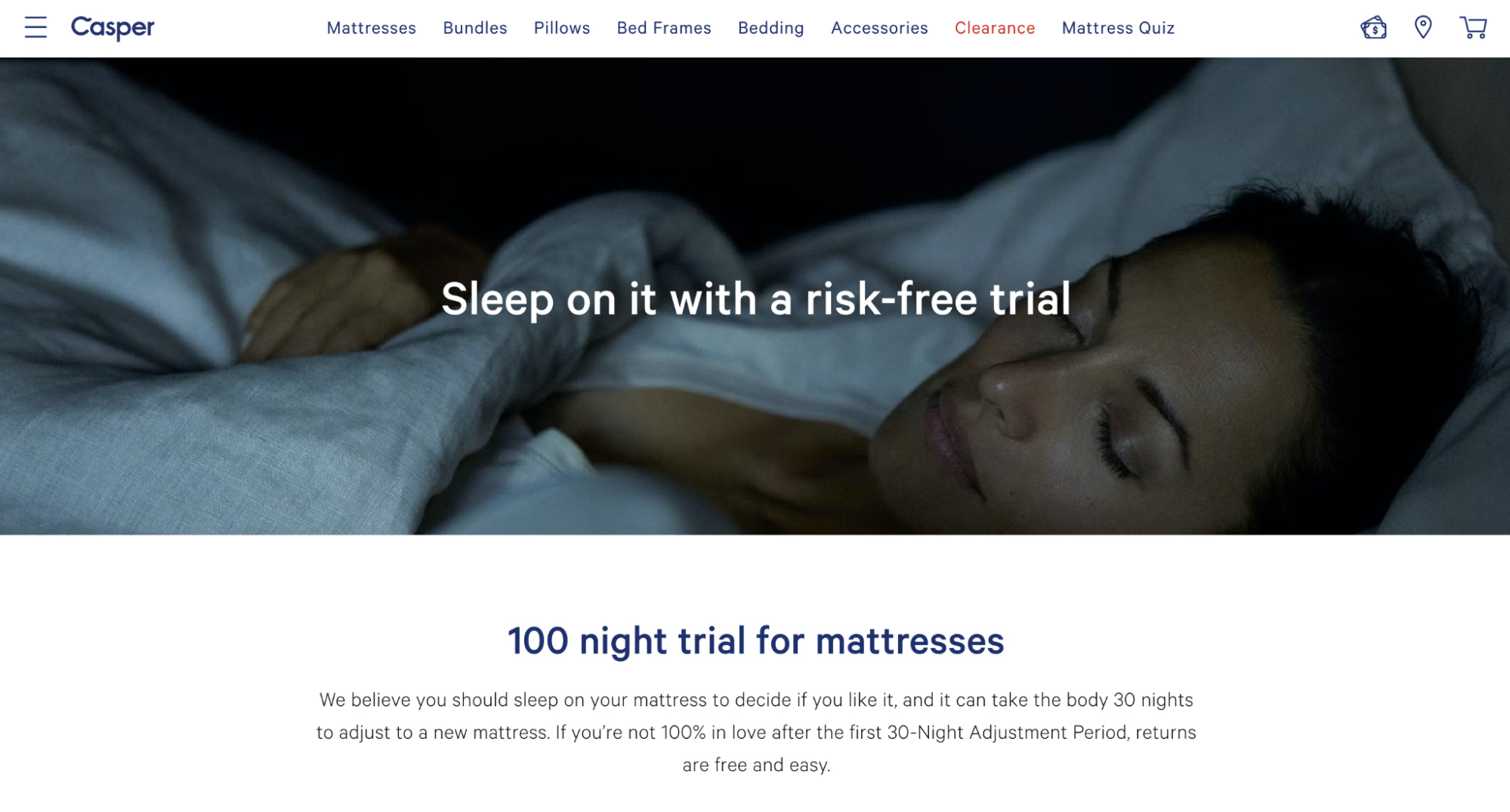Image resolution: width=1510 pixels, height=812 pixels.
Task: Open the cash offers icon
Action: coord(1373,28)
